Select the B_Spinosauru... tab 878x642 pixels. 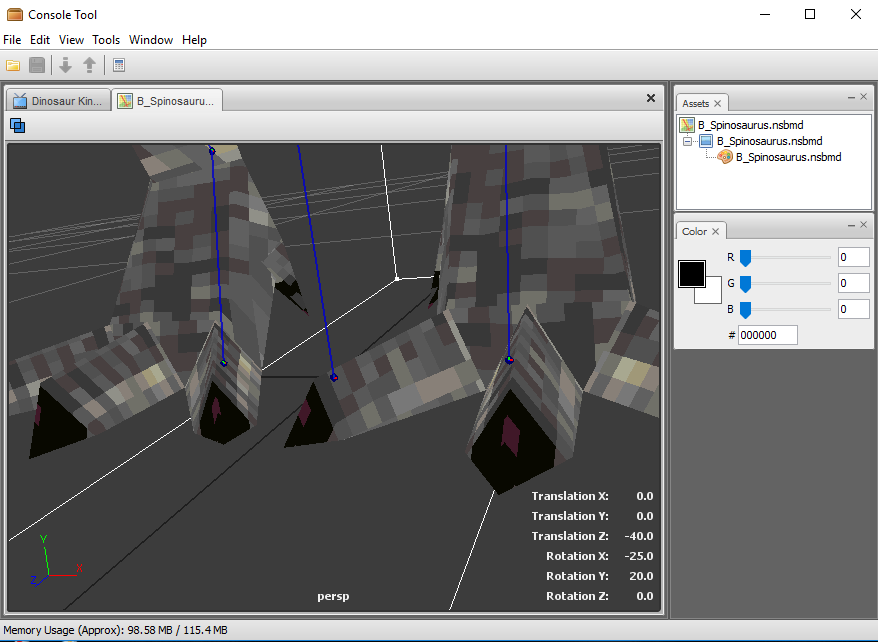pos(167,101)
